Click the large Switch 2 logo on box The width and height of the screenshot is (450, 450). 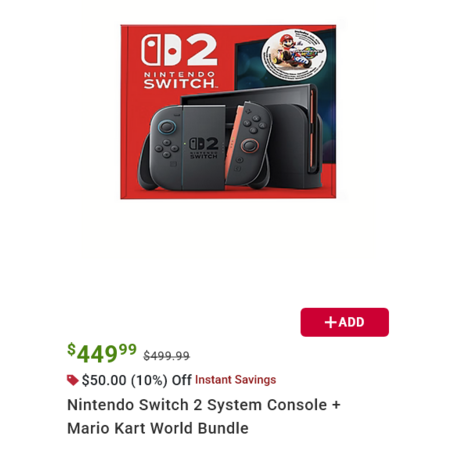coord(179,50)
